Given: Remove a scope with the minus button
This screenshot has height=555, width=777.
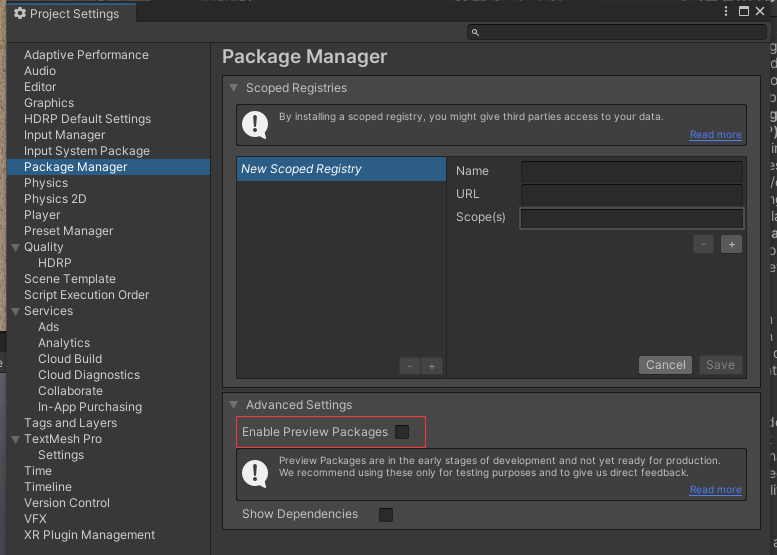Looking at the screenshot, I should click(703, 244).
